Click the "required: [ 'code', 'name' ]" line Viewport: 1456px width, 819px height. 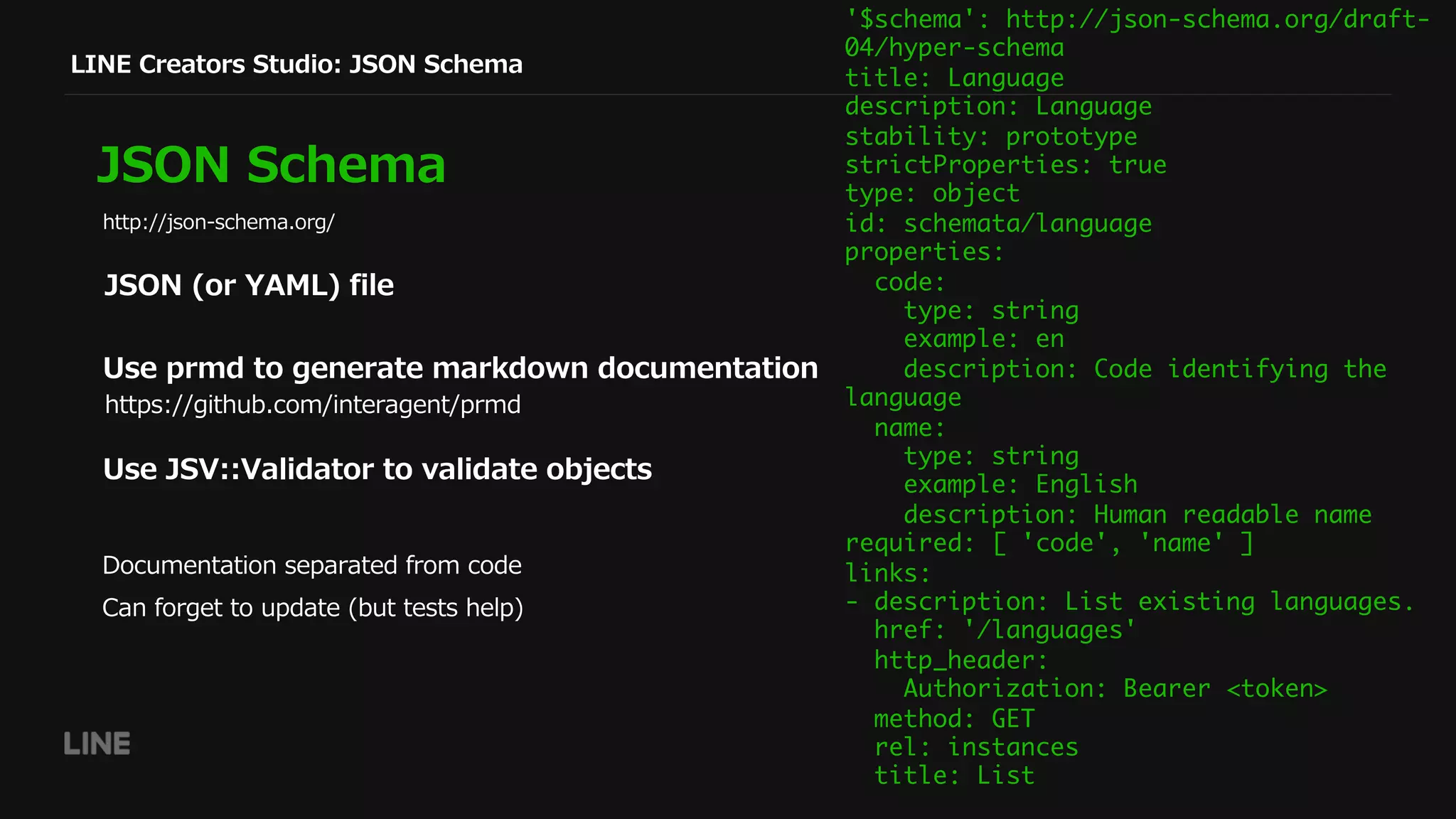click(x=1049, y=544)
